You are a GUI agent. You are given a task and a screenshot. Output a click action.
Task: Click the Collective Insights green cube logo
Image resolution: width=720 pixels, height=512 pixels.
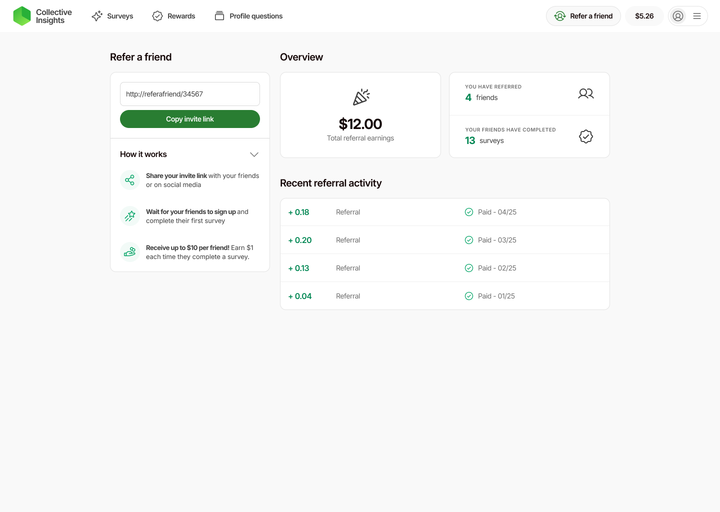[x=22, y=16]
